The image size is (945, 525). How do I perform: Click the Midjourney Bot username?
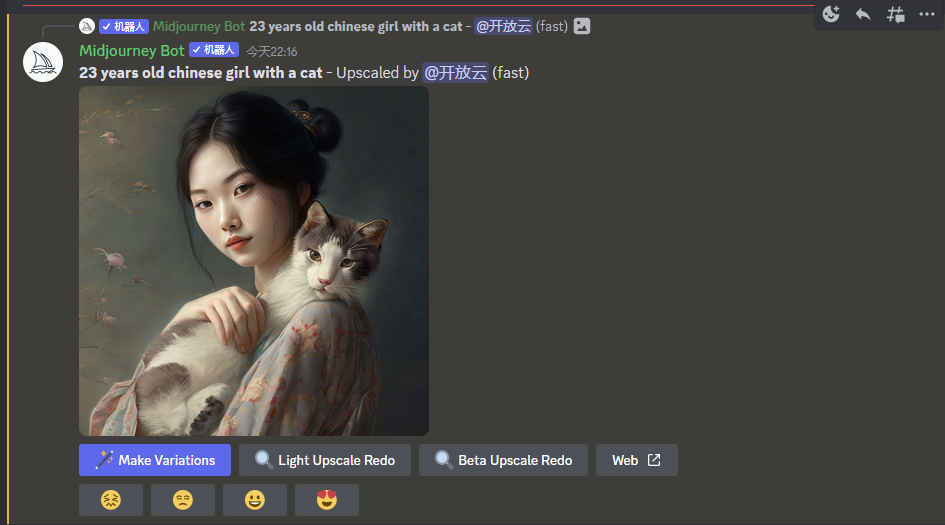pyautogui.click(x=131, y=51)
